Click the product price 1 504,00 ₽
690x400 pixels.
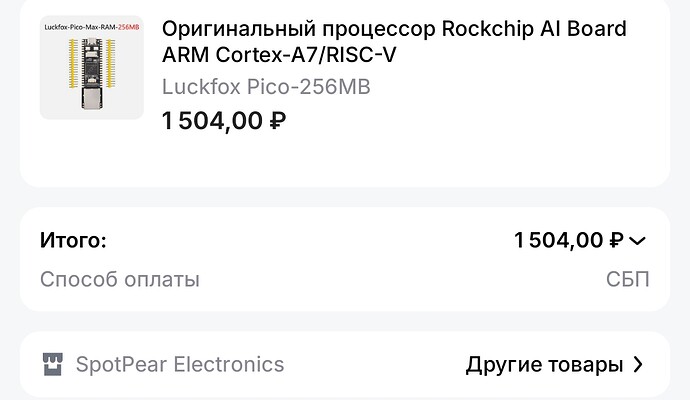[x=224, y=121]
